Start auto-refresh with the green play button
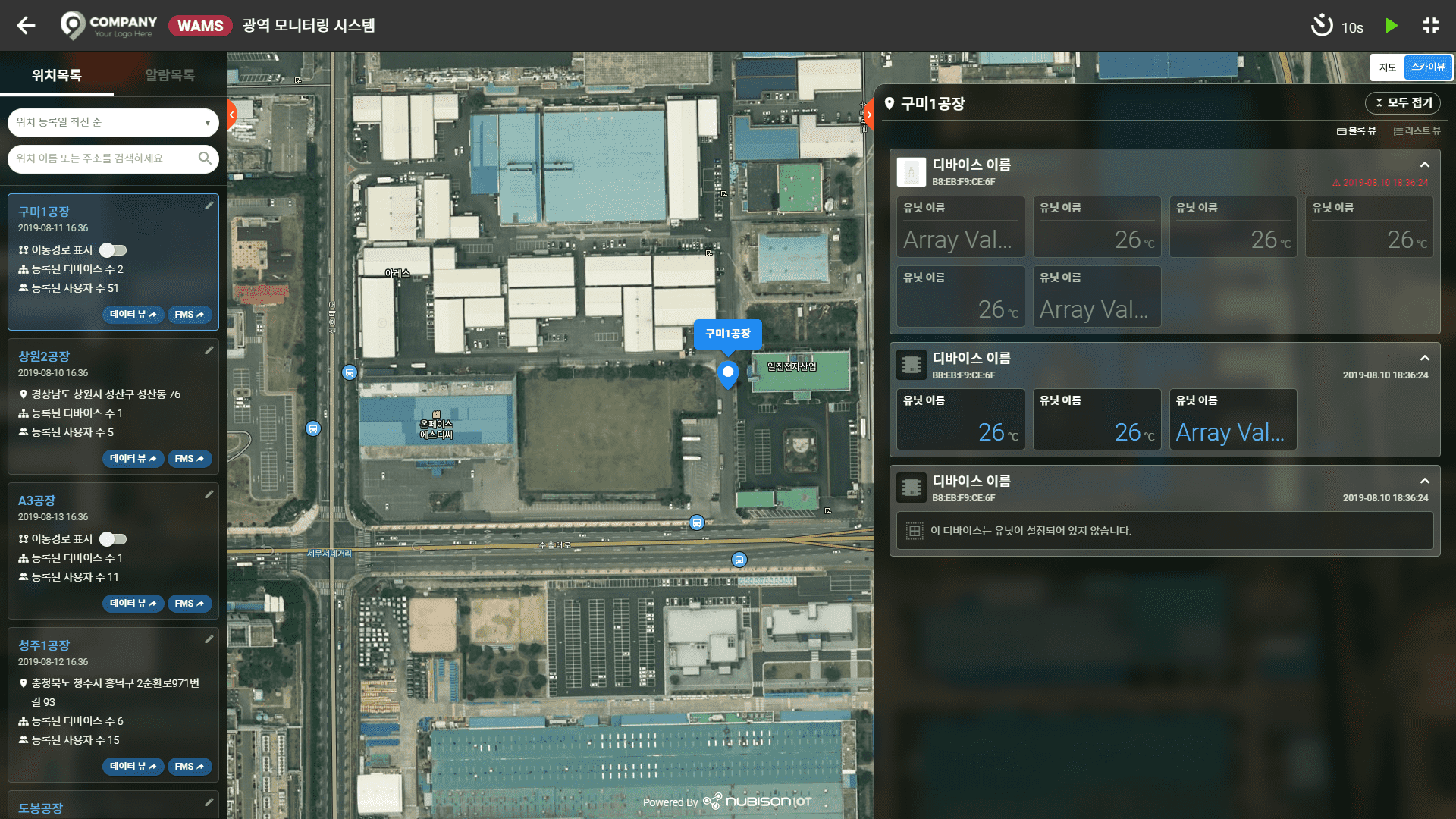This screenshot has height=819, width=1456. coord(1391,26)
